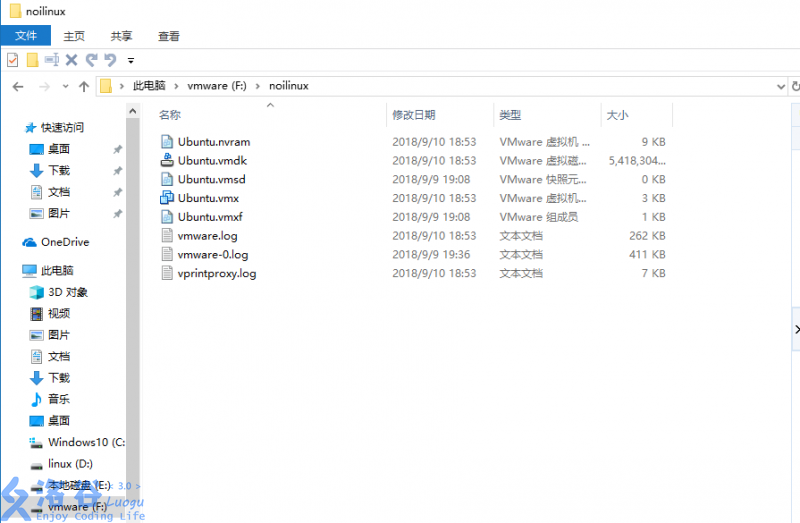Click the Properties checkmark icon in quick toolbar
Screen dimensions: 800x523
(13, 60)
